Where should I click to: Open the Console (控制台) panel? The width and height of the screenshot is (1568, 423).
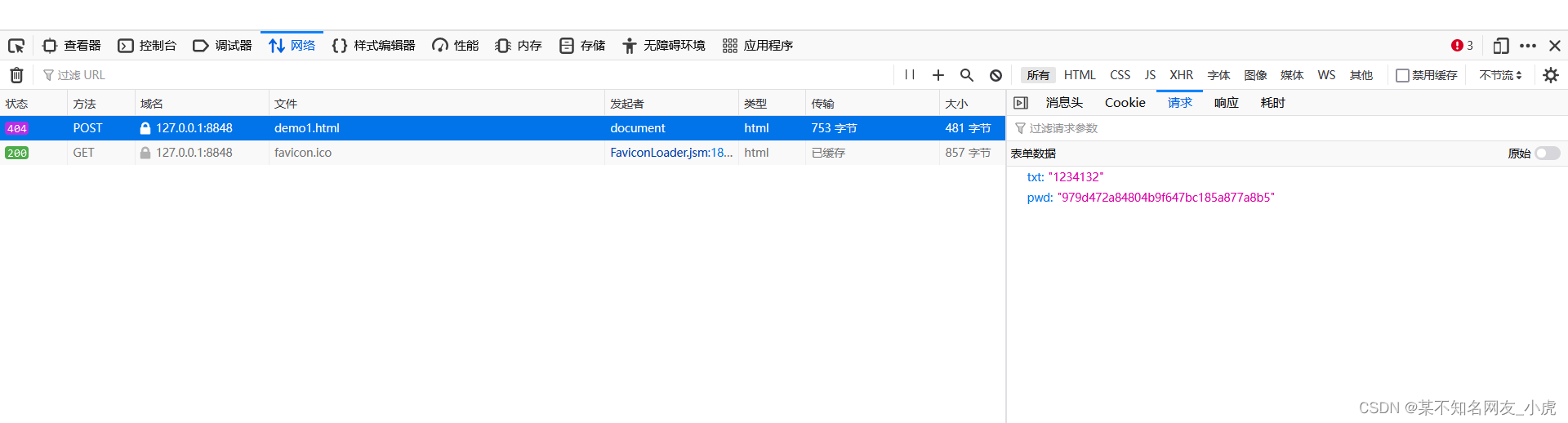tap(147, 46)
